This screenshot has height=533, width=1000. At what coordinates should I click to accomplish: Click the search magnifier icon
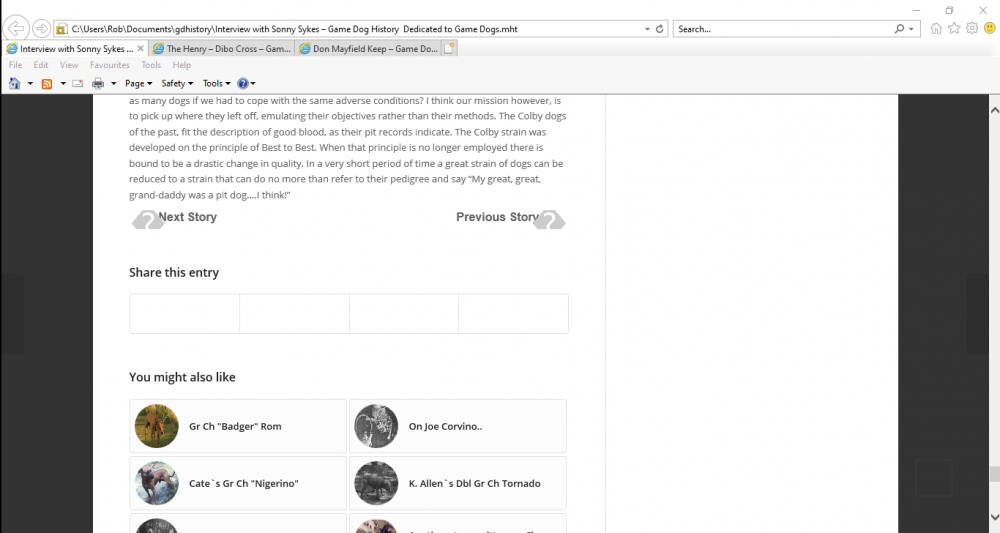click(x=899, y=29)
